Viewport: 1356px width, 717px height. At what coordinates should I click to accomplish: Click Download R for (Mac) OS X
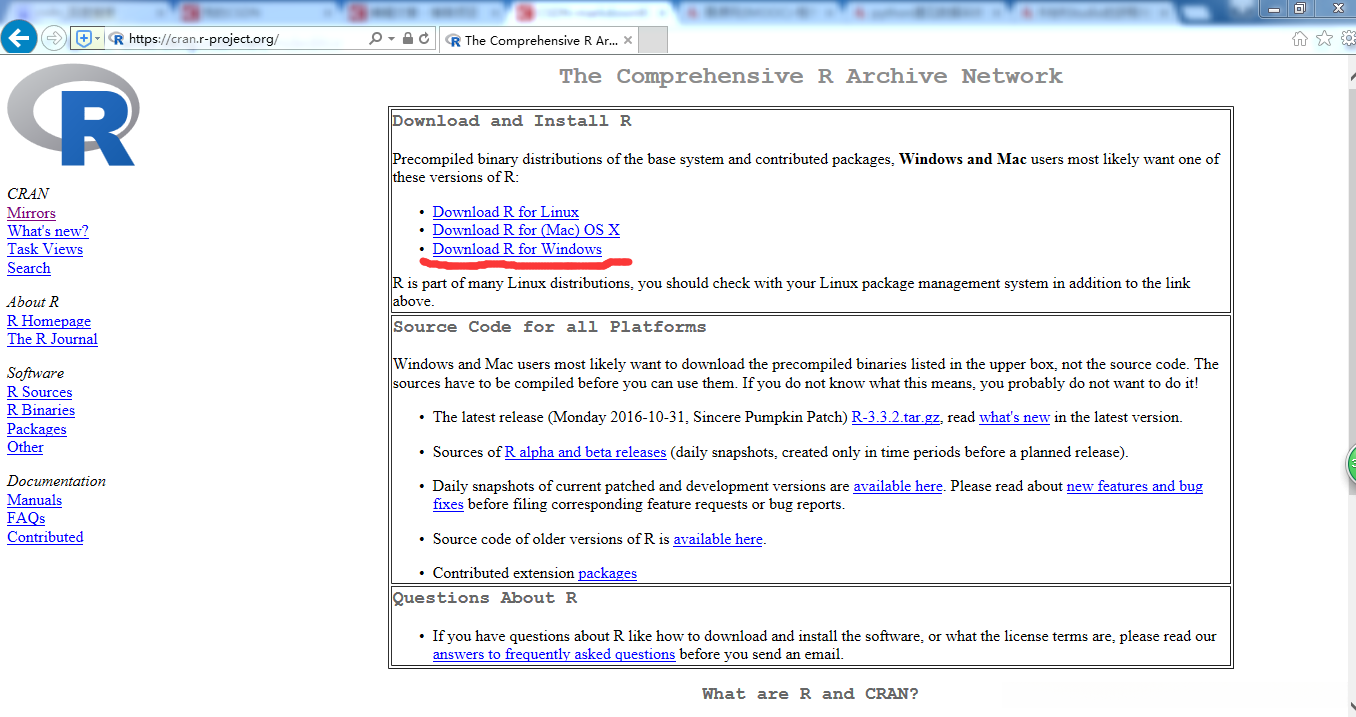(526, 230)
